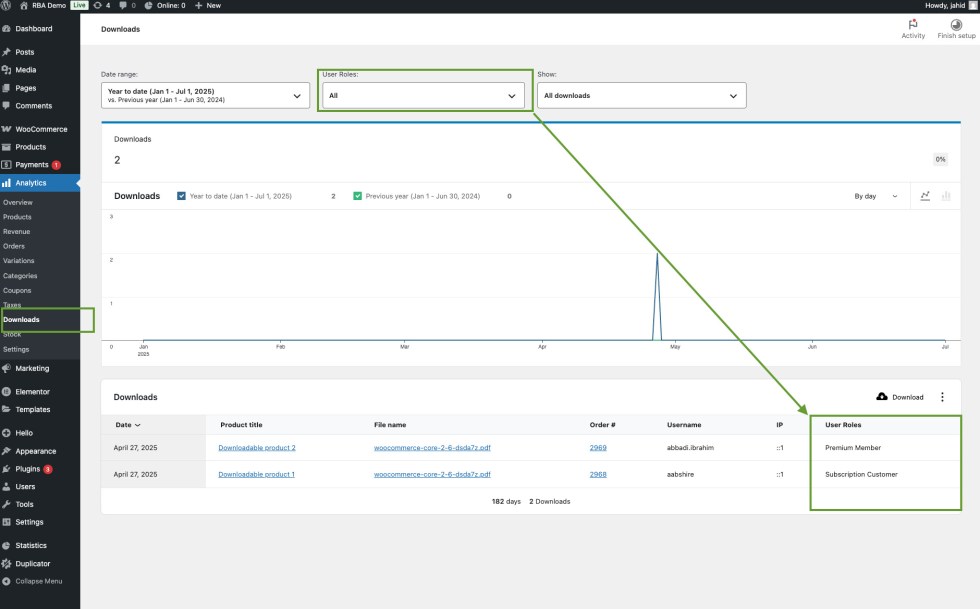980x609 pixels.
Task: Switch to bar chart view icon
Action: (946, 196)
